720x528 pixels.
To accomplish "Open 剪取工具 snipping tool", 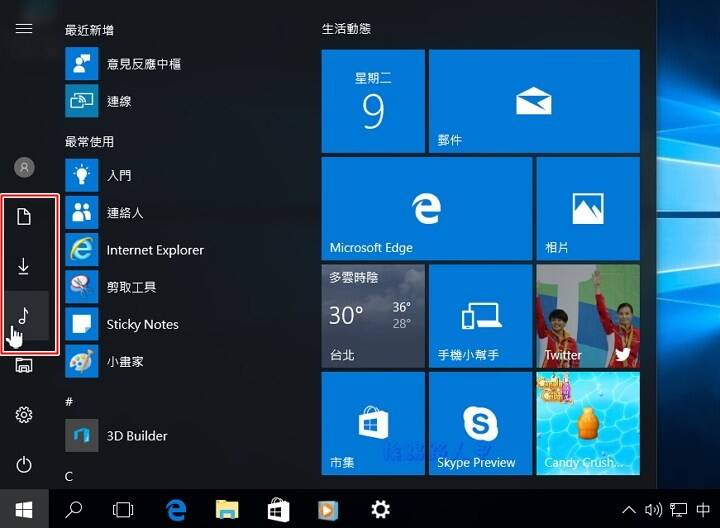I will point(111,287).
